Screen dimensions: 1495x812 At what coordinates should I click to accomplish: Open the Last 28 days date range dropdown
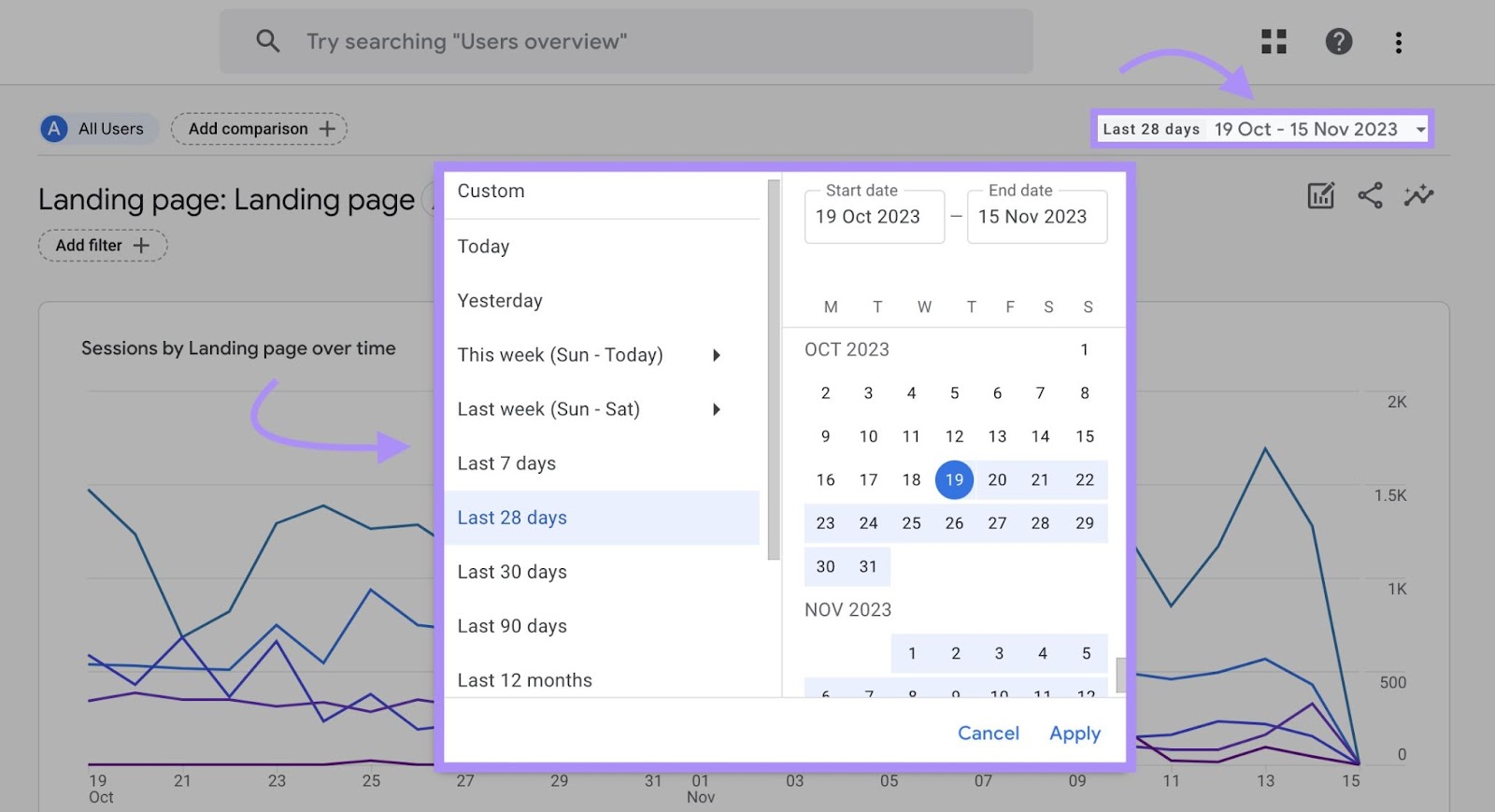[1261, 129]
